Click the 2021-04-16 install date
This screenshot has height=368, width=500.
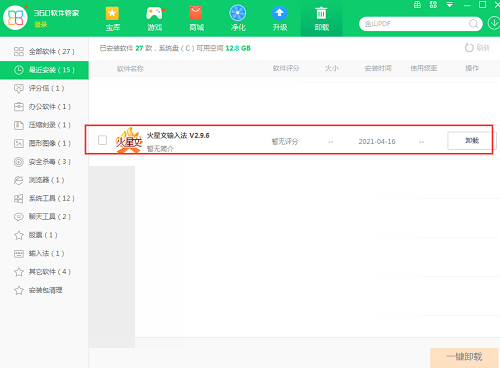(377, 141)
